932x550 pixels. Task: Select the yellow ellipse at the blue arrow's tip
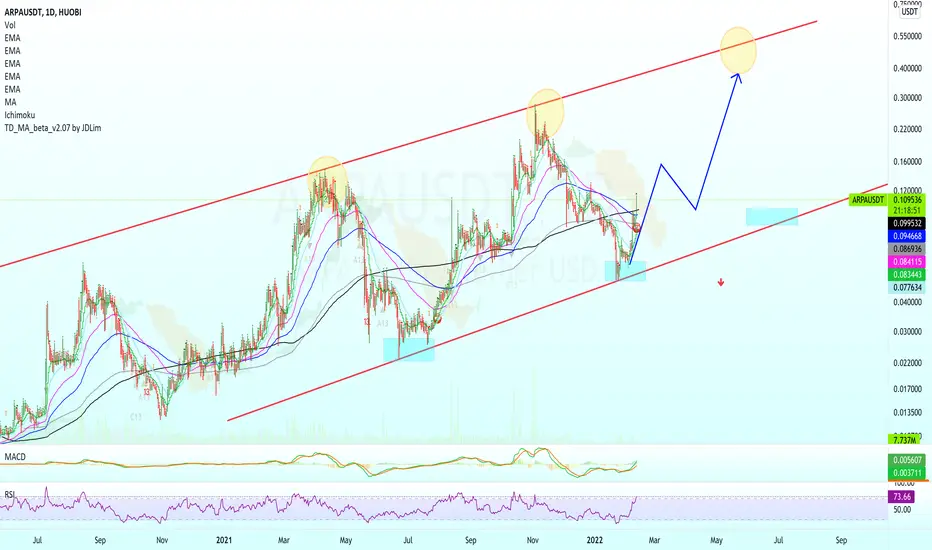click(x=738, y=51)
